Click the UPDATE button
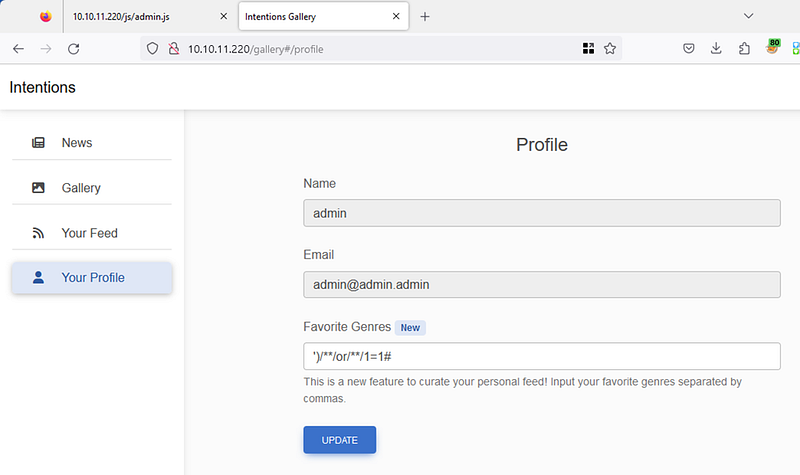The image size is (800, 475). 340,440
